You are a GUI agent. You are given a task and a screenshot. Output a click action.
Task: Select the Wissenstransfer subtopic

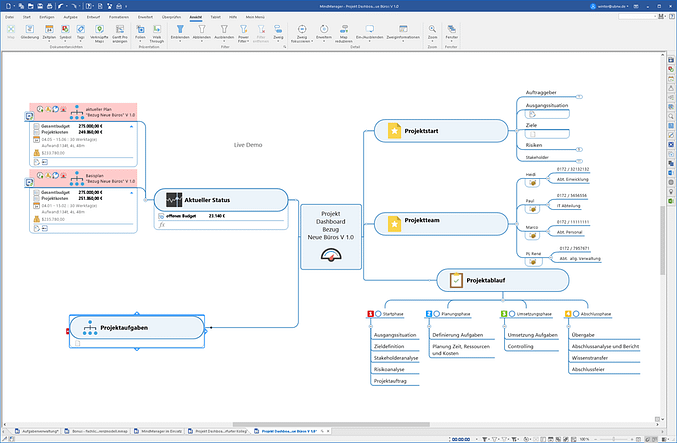pos(589,358)
